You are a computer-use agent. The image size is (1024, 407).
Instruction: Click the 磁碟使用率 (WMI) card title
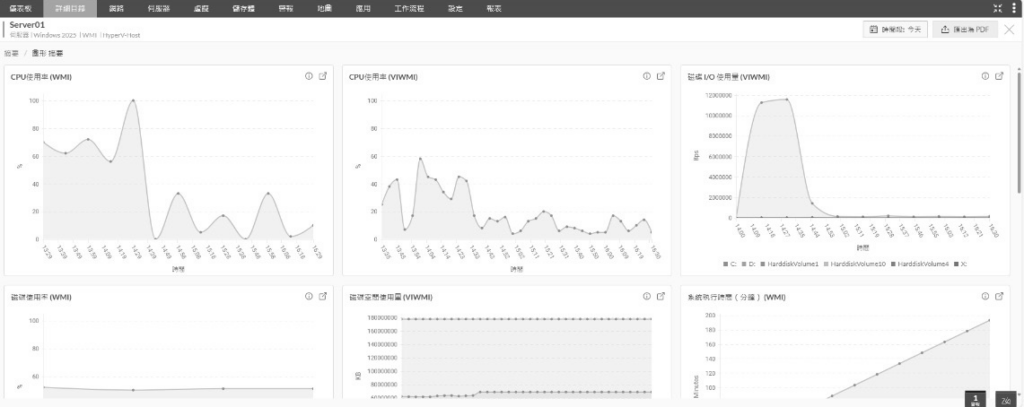tap(41, 297)
